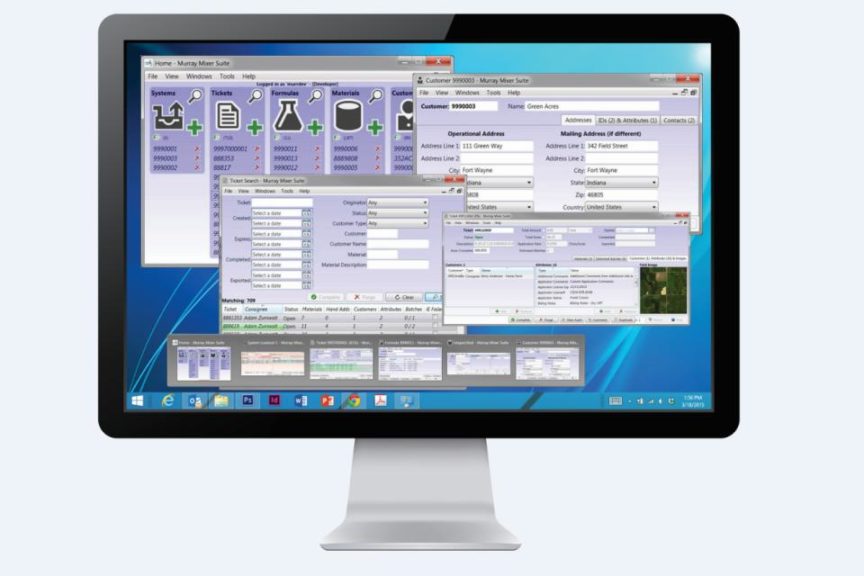Image resolution: width=864 pixels, height=576 pixels.
Task: Open Tools menu in Customer window
Action: 494,93
